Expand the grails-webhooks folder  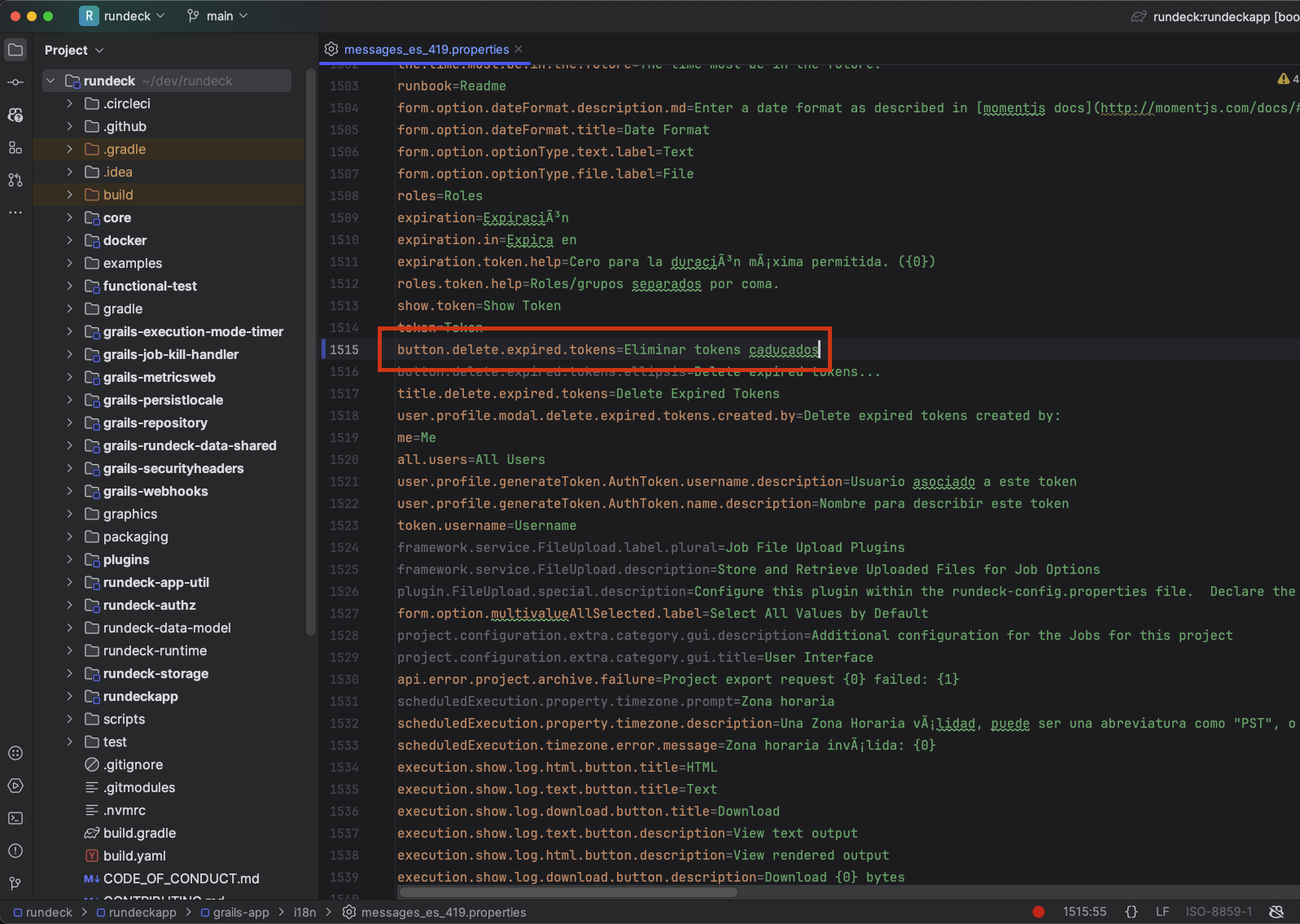70,491
